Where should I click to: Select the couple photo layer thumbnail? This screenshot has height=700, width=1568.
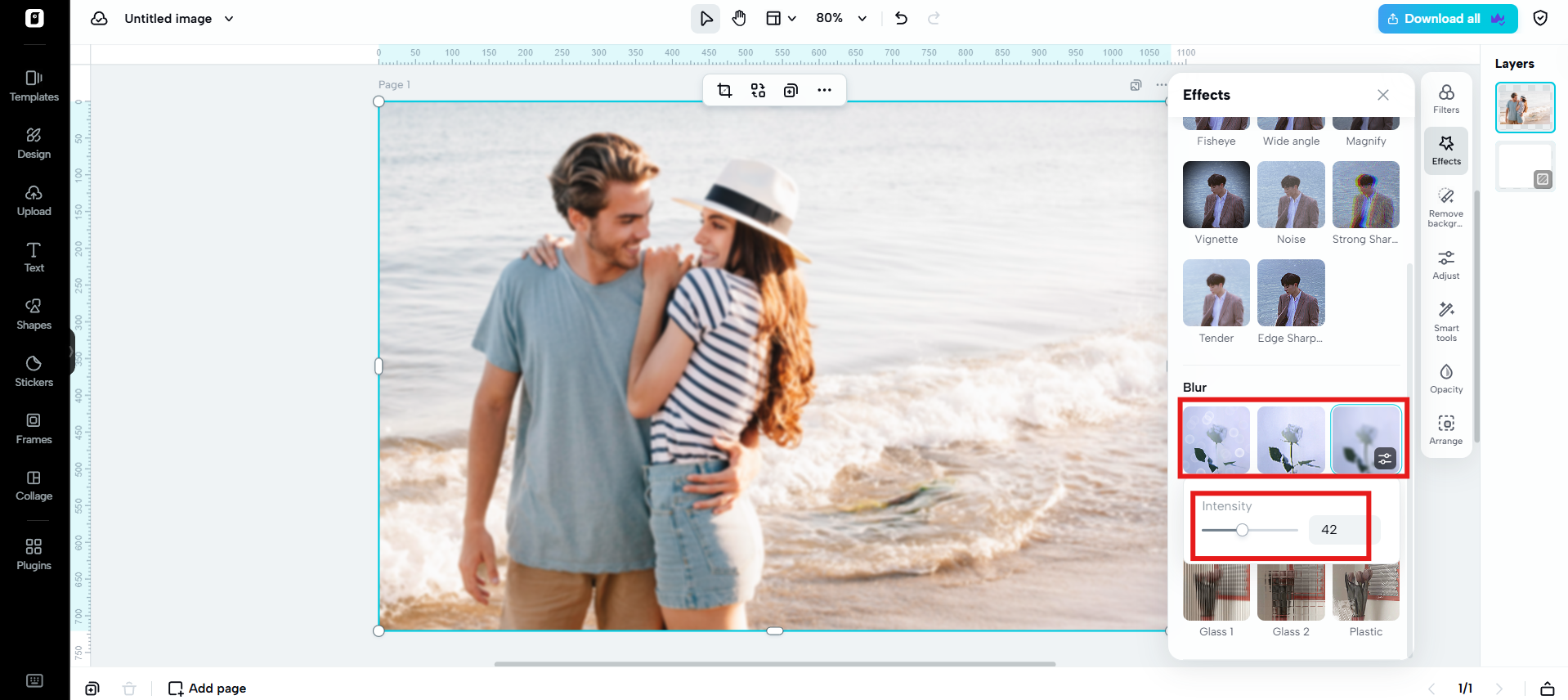coord(1525,107)
